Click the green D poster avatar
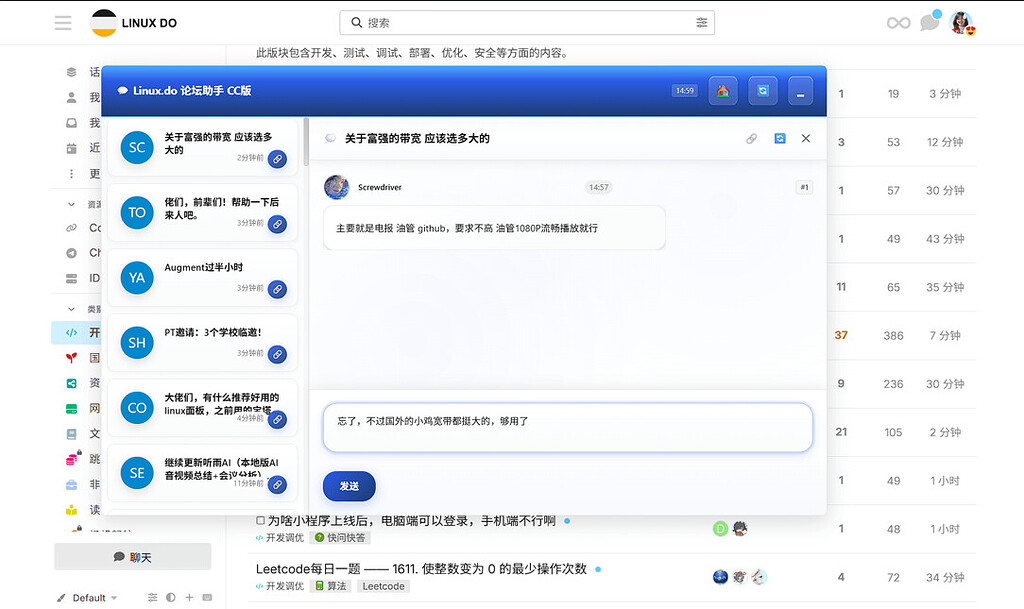 click(720, 529)
